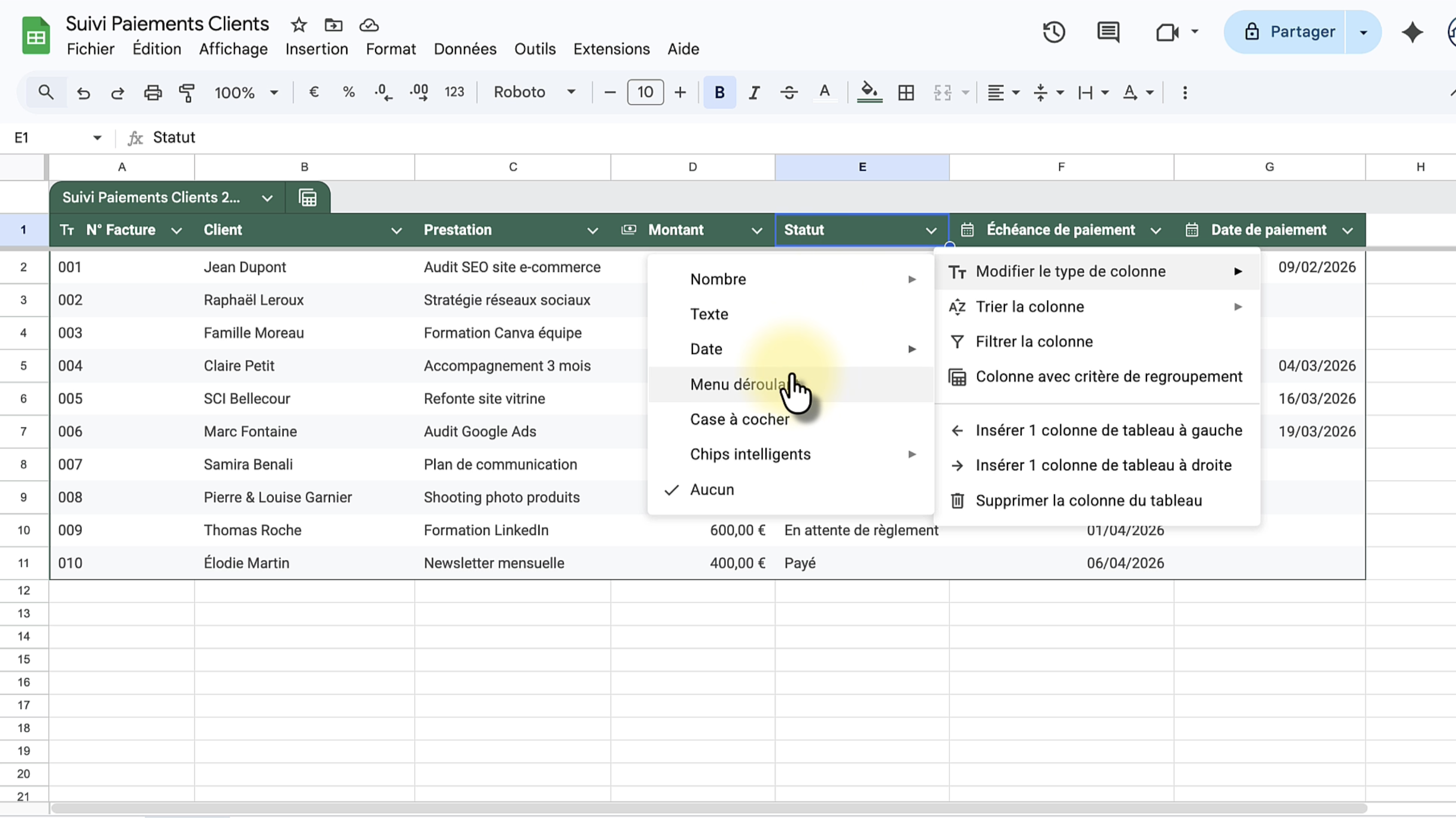Open table view icon next to table name
Image resolution: width=1456 pixels, height=818 pixels.
(308, 198)
